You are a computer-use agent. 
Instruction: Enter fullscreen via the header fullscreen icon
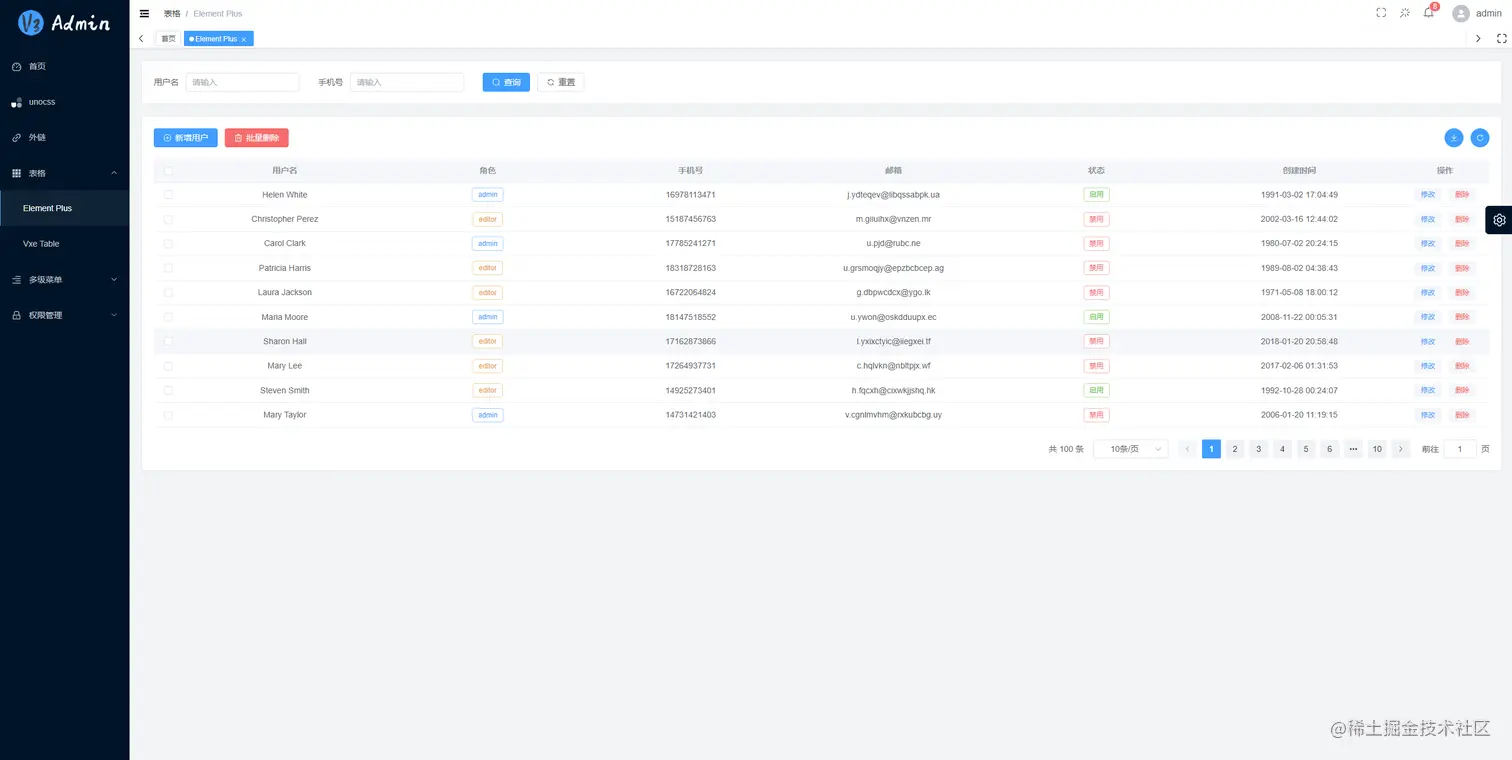tap(1381, 13)
